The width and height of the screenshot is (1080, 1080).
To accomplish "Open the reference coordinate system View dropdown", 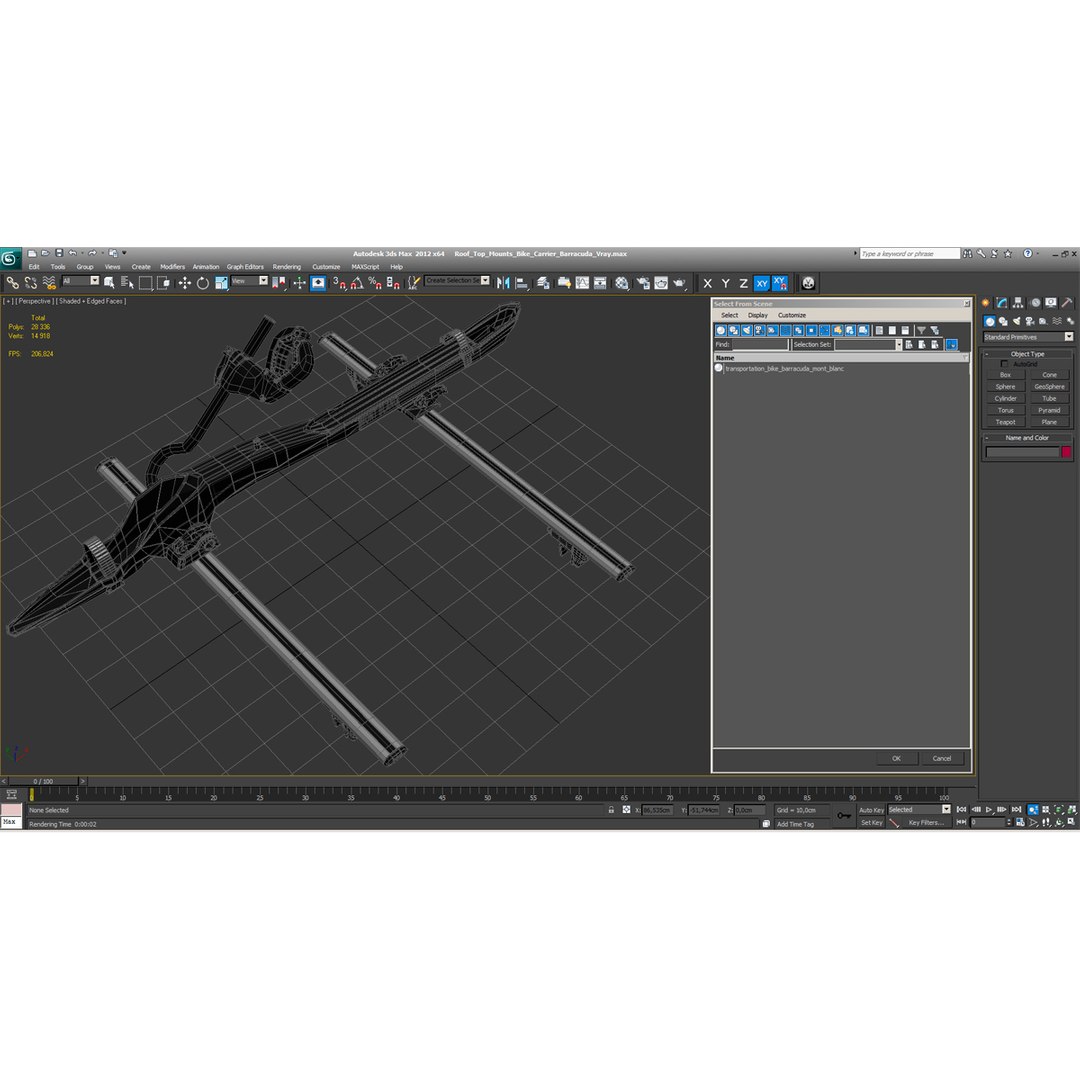I will pyautogui.click(x=249, y=281).
